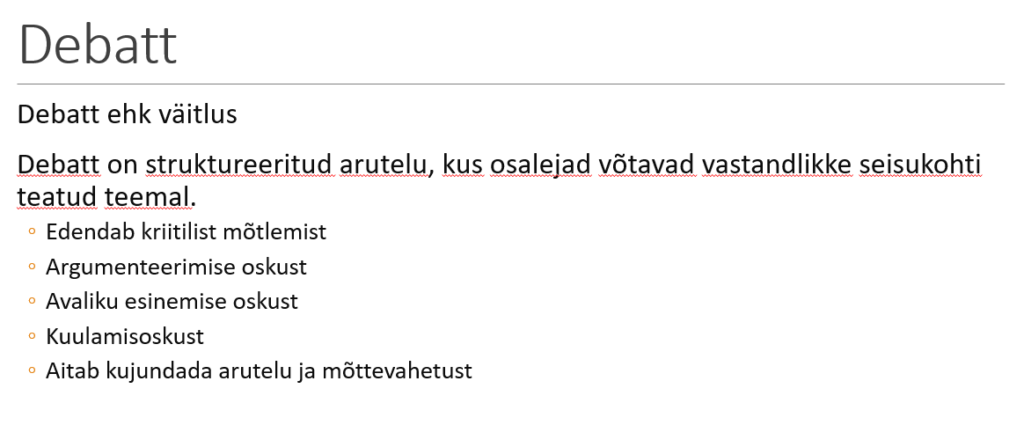The image size is (1024, 425).
Task: Click the bullet "Aitab kujundada arutelu ja mõttevahetust"
Action: point(258,371)
